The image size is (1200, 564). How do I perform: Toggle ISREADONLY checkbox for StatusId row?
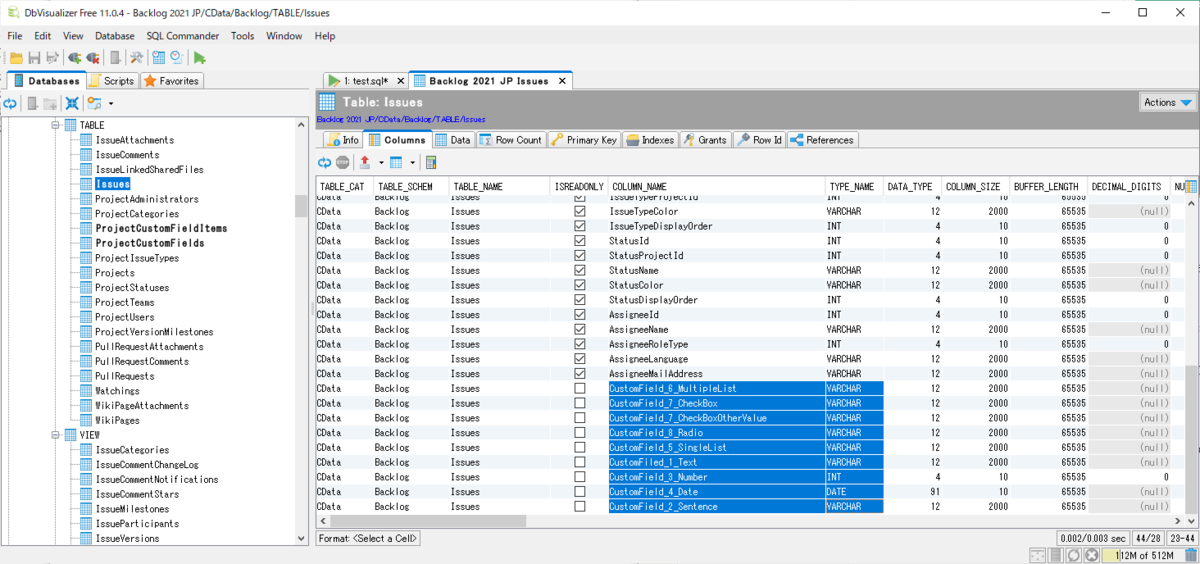coord(579,241)
